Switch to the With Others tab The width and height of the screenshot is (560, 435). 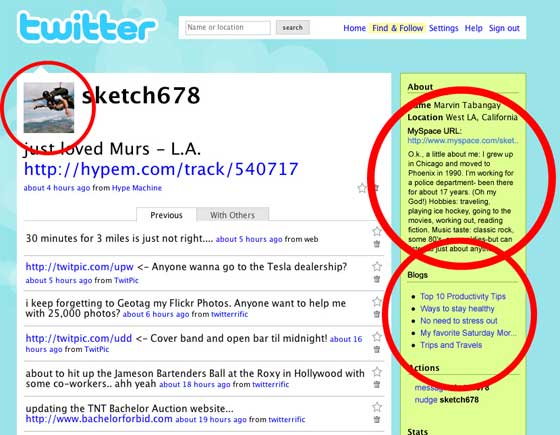tap(232, 215)
